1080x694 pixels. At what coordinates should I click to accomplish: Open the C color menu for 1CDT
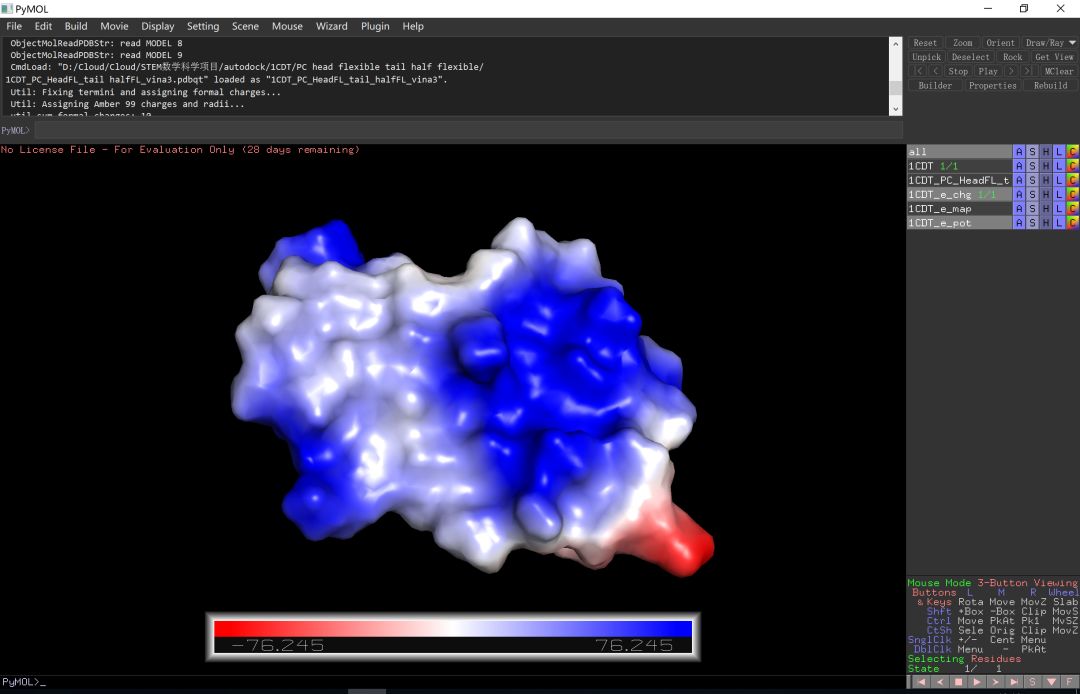[x=1072, y=166]
